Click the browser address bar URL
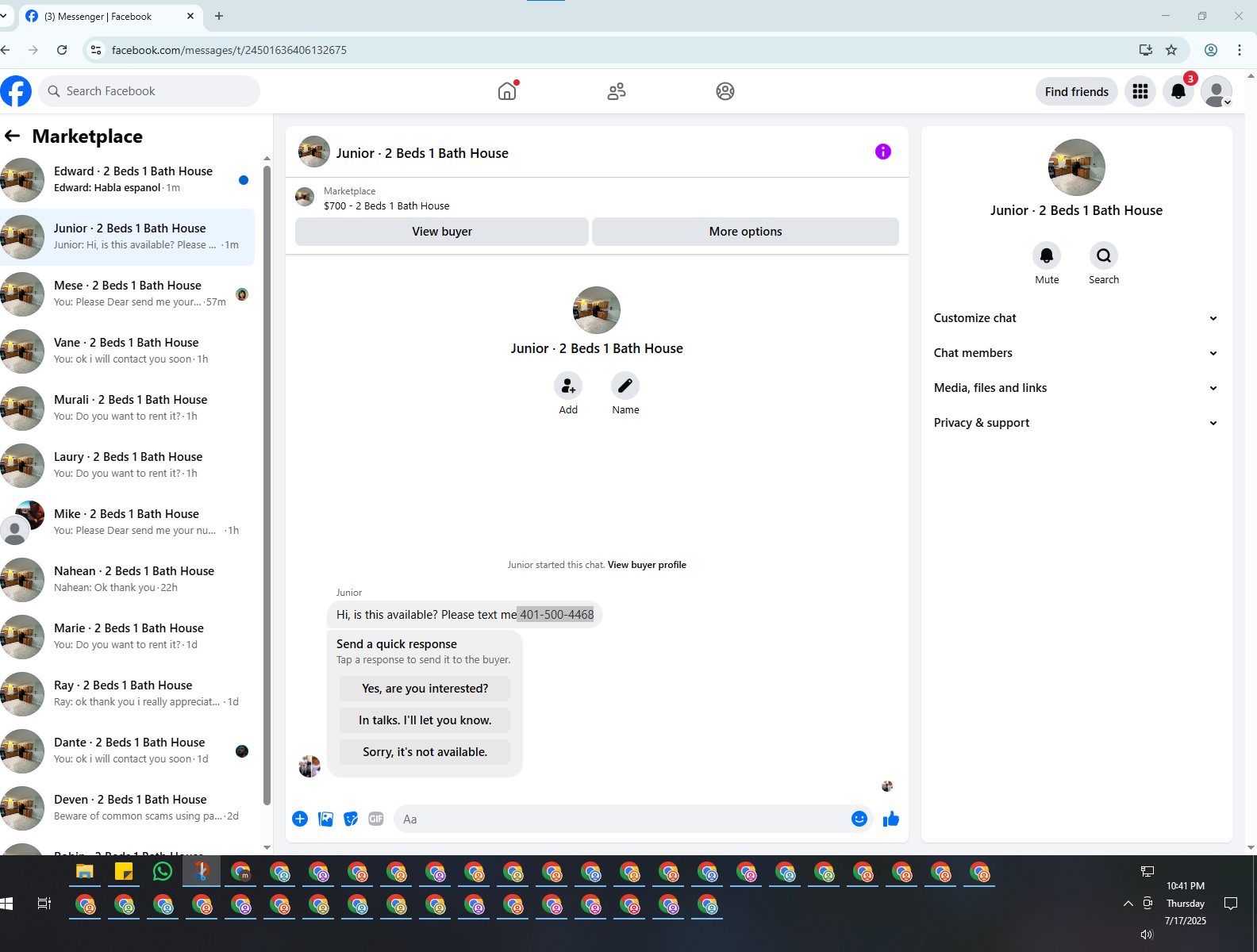The width and height of the screenshot is (1257, 952). (229, 50)
